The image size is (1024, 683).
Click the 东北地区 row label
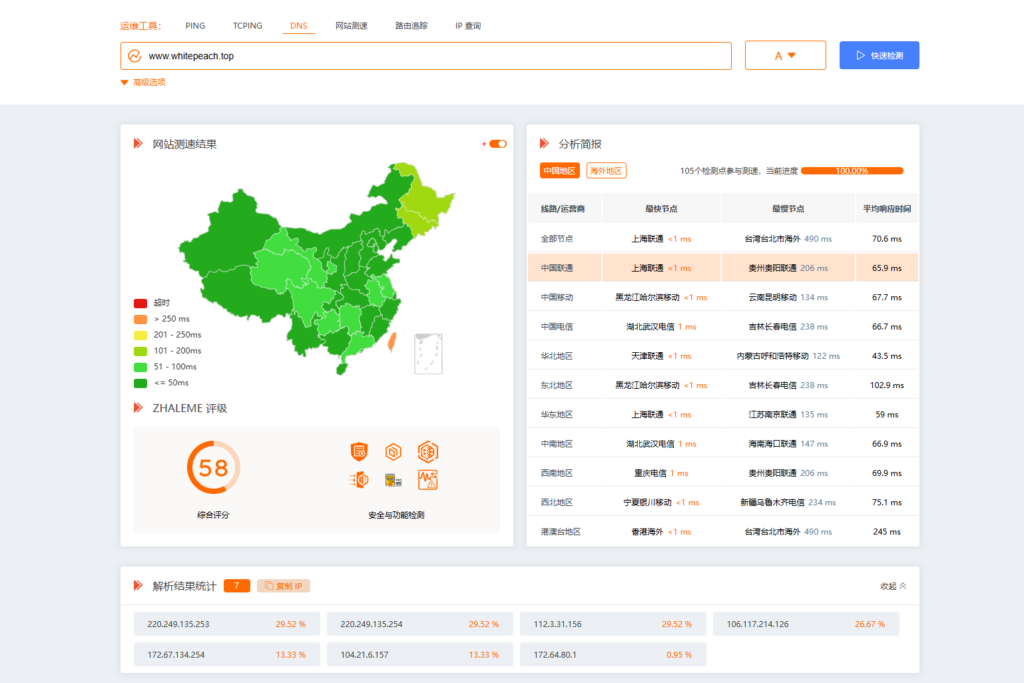tap(557, 385)
